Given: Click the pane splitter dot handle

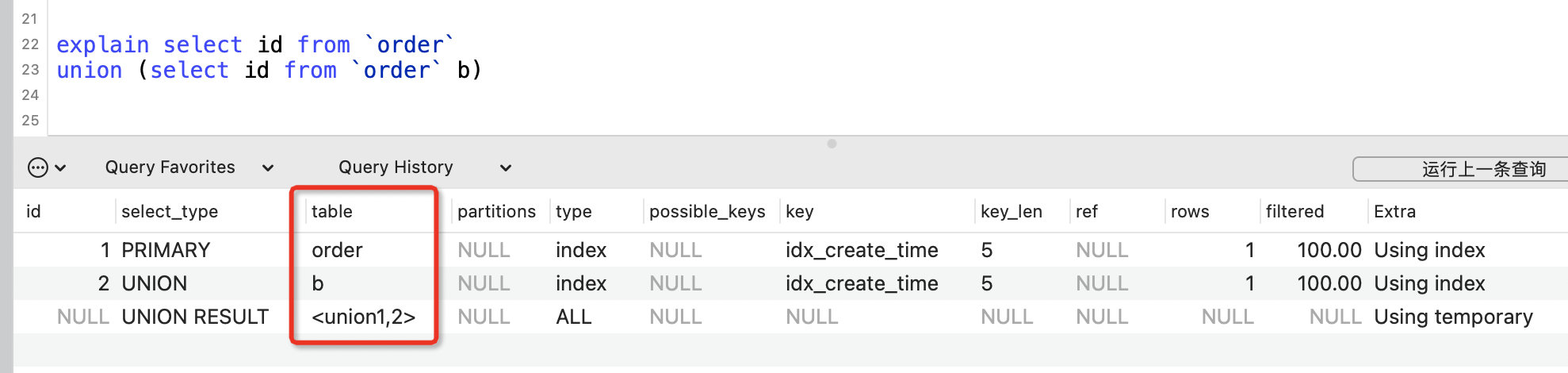Looking at the screenshot, I should [x=832, y=144].
